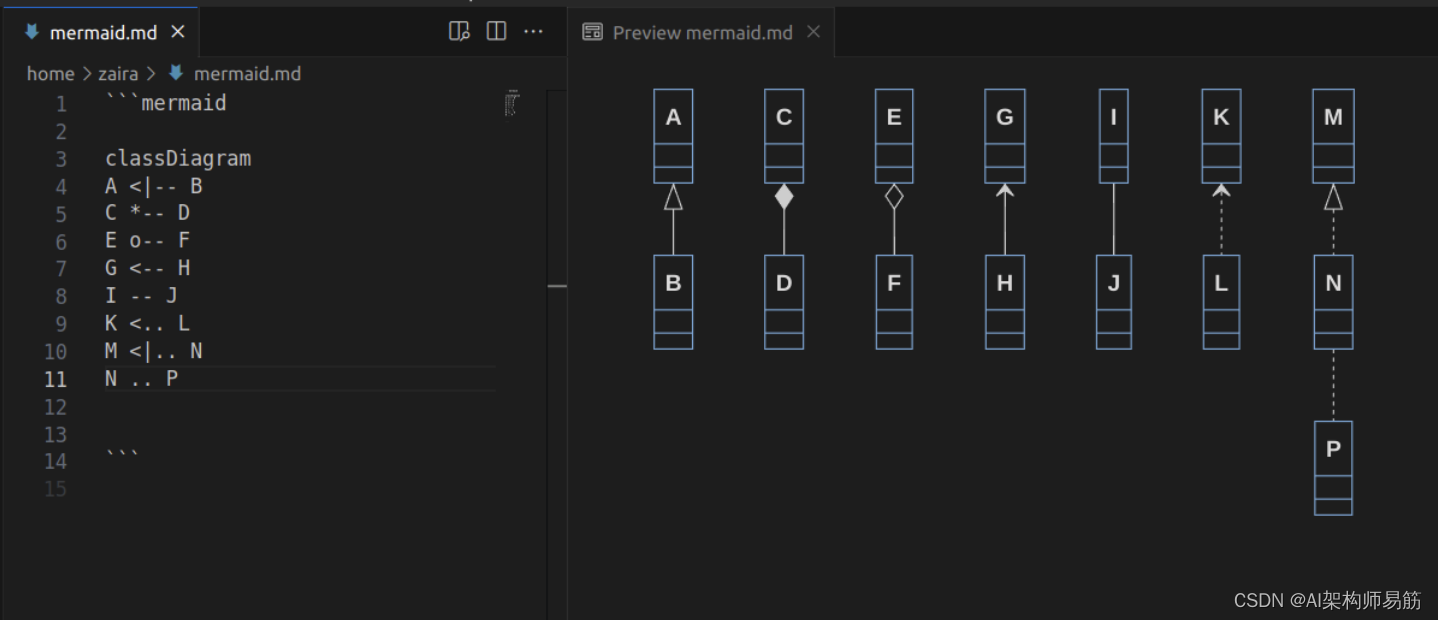Image resolution: width=1438 pixels, height=620 pixels.
Task: Click the hollow inheritance triangle under A
Action: point(673,197)
